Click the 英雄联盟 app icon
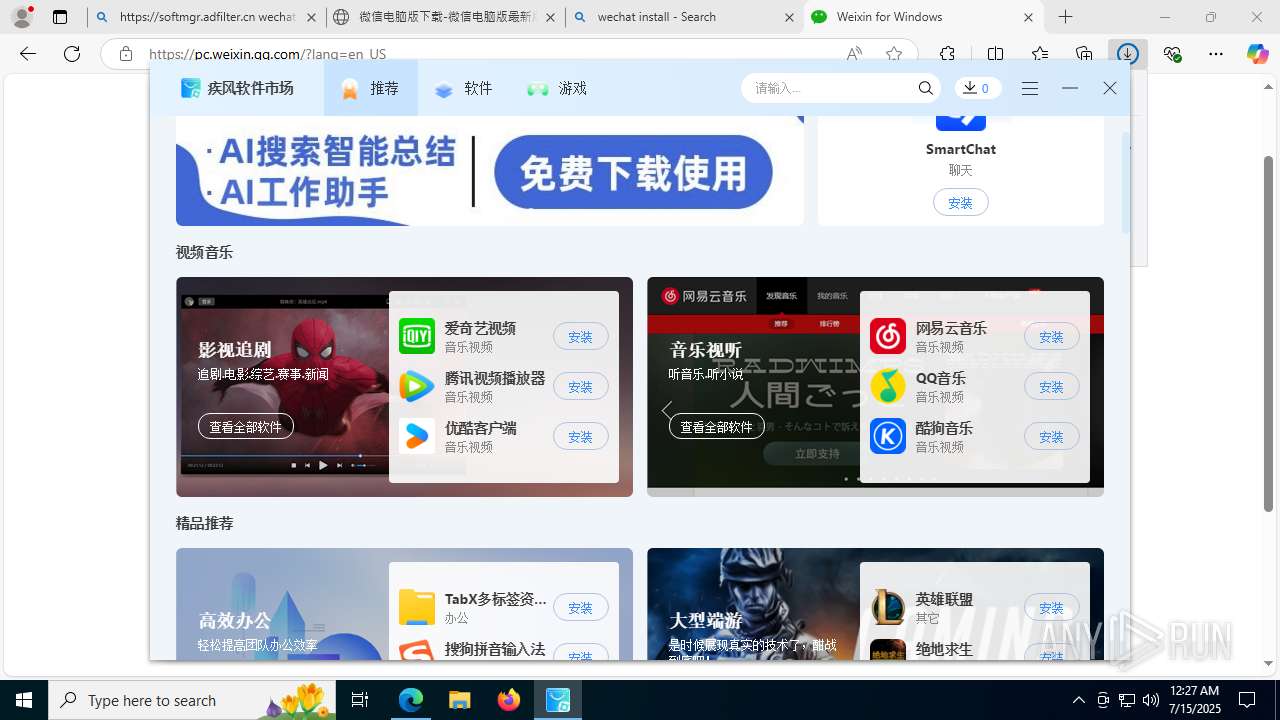The image size is (1280, 720). pyautogui.click(x=888, y=607)
